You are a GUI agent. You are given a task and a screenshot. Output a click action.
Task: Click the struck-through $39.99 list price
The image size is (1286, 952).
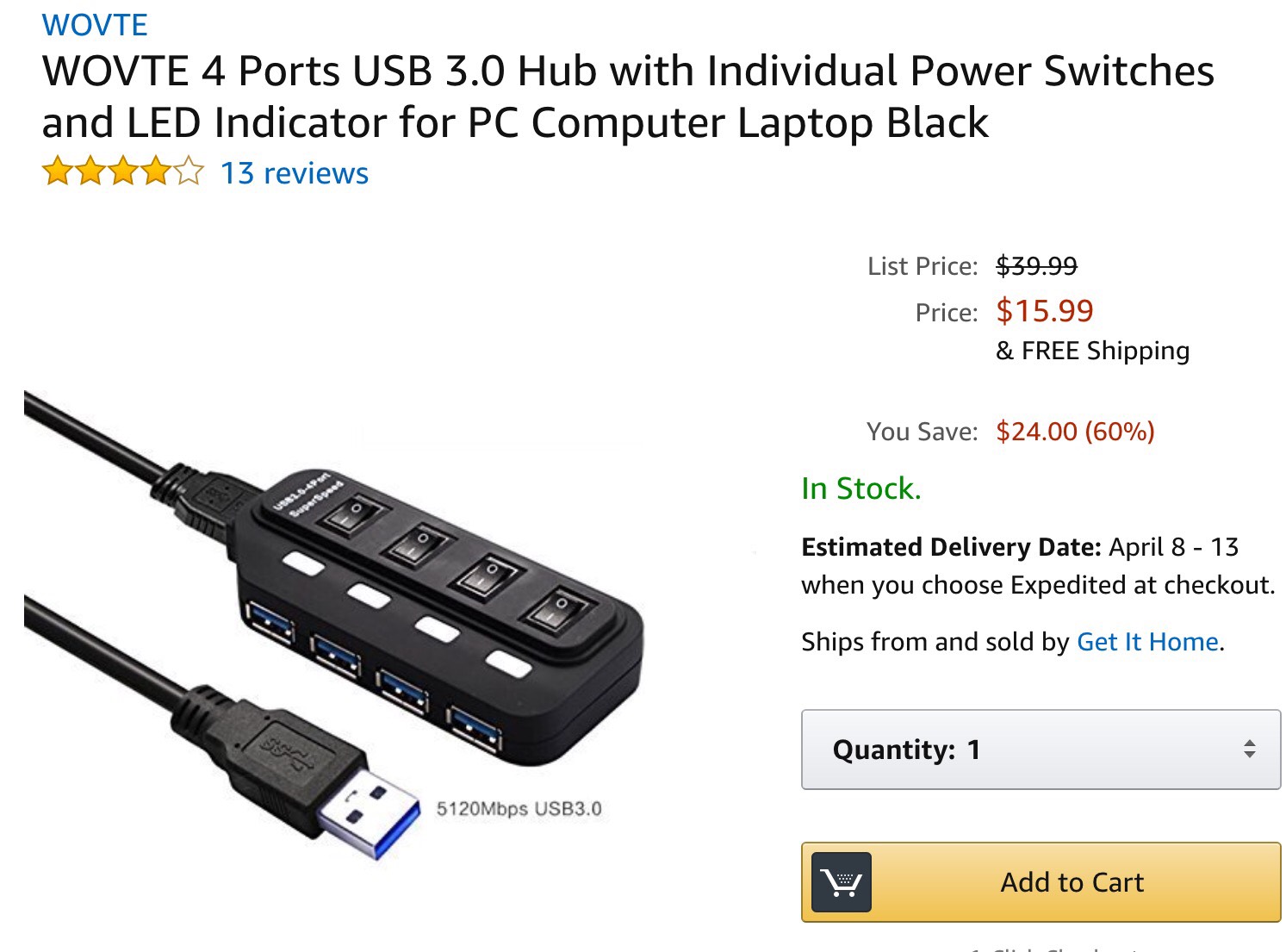1036,266
